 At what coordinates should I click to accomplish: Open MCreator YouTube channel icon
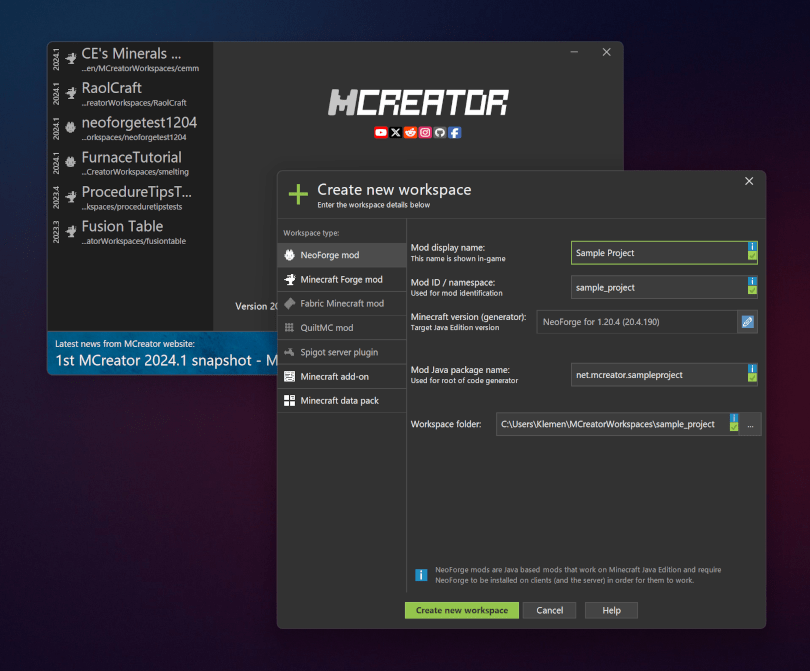point(381,133)
